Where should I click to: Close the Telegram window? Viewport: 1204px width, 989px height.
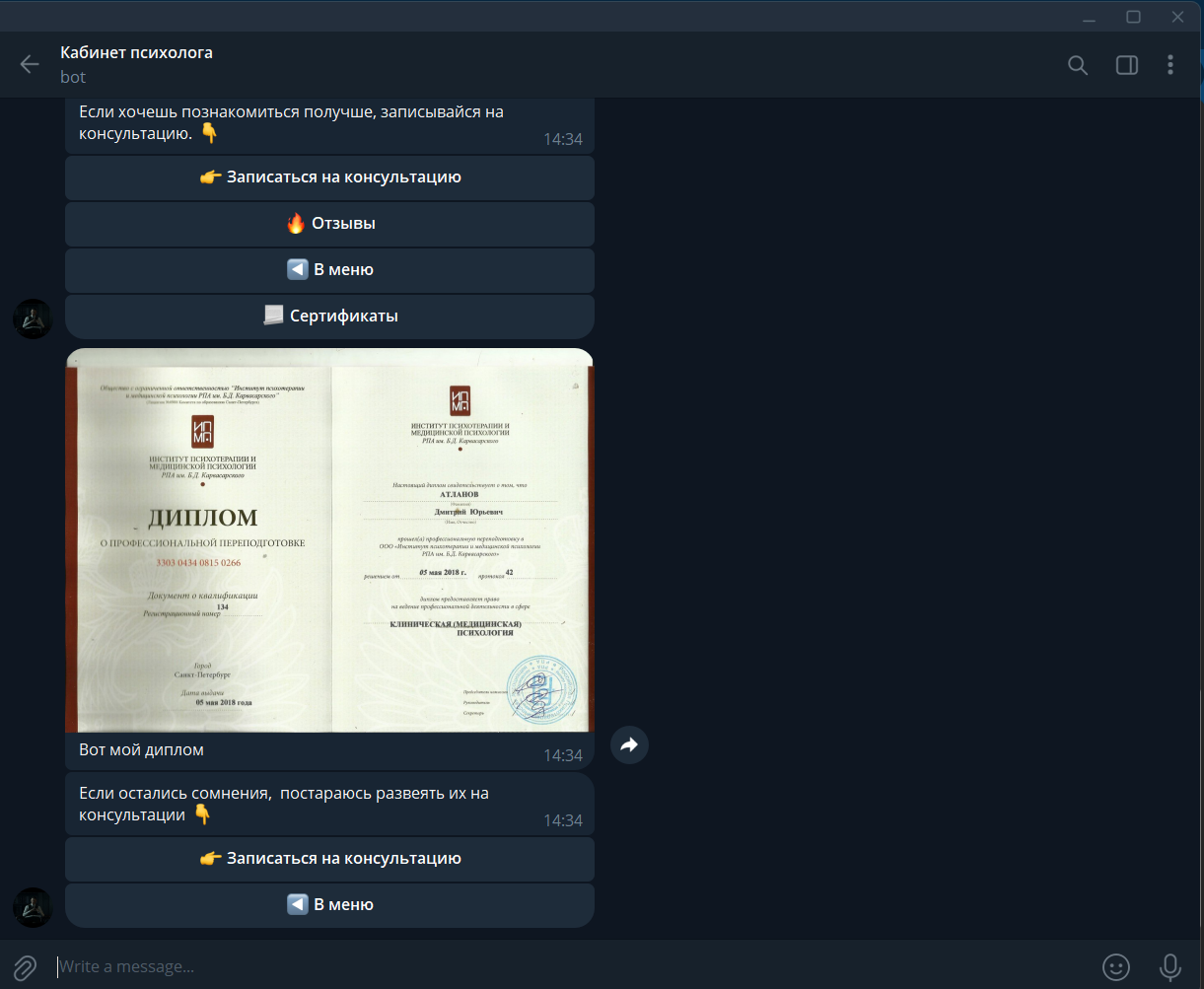[x=1177, y=17]
